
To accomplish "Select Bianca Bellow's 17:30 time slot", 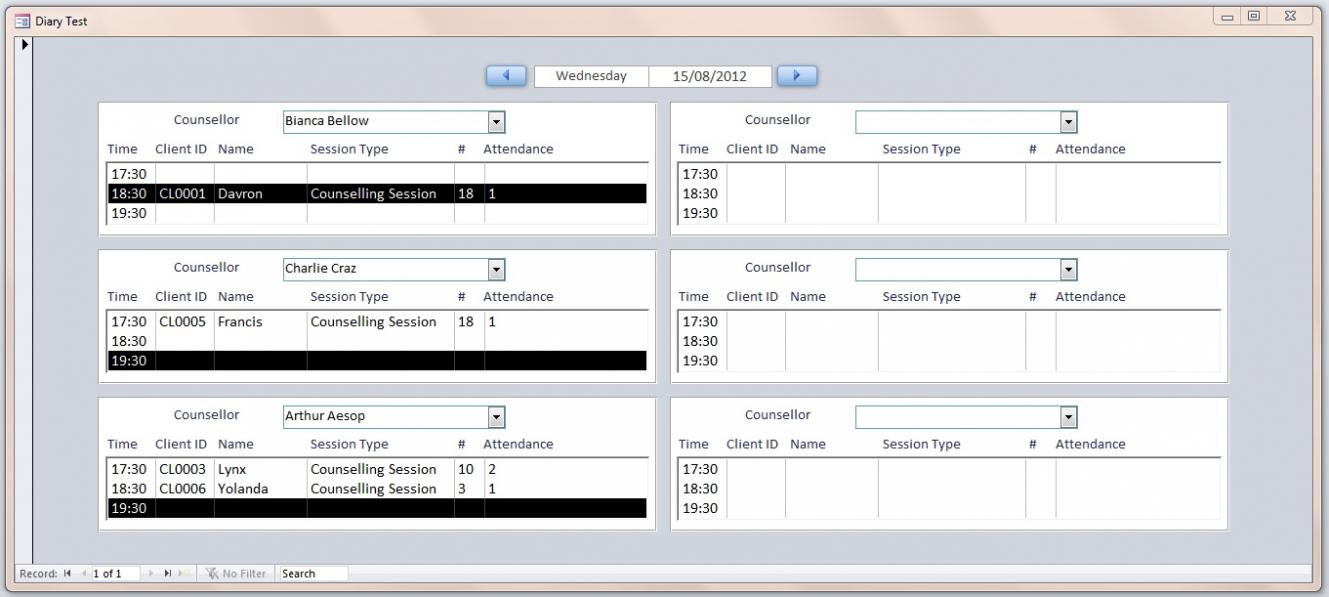I will pyautogui.click(x=377, y=174).
